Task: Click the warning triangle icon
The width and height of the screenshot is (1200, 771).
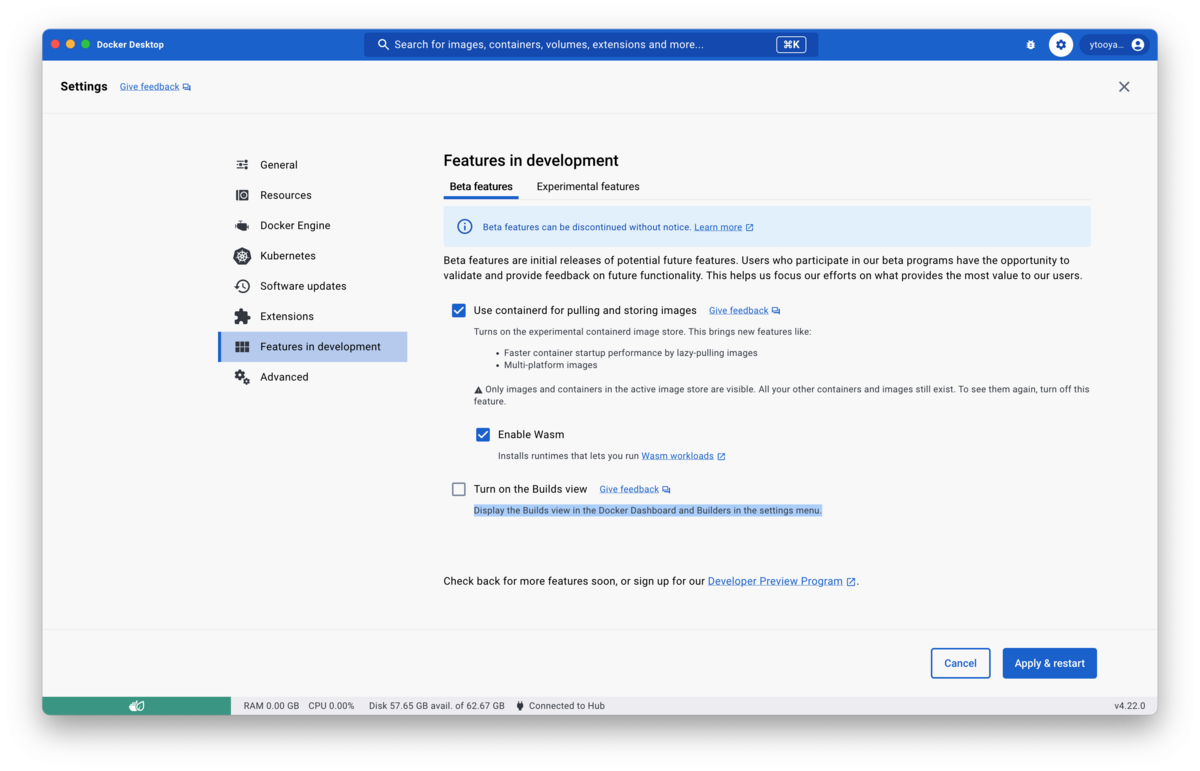Action: (478, 390)
